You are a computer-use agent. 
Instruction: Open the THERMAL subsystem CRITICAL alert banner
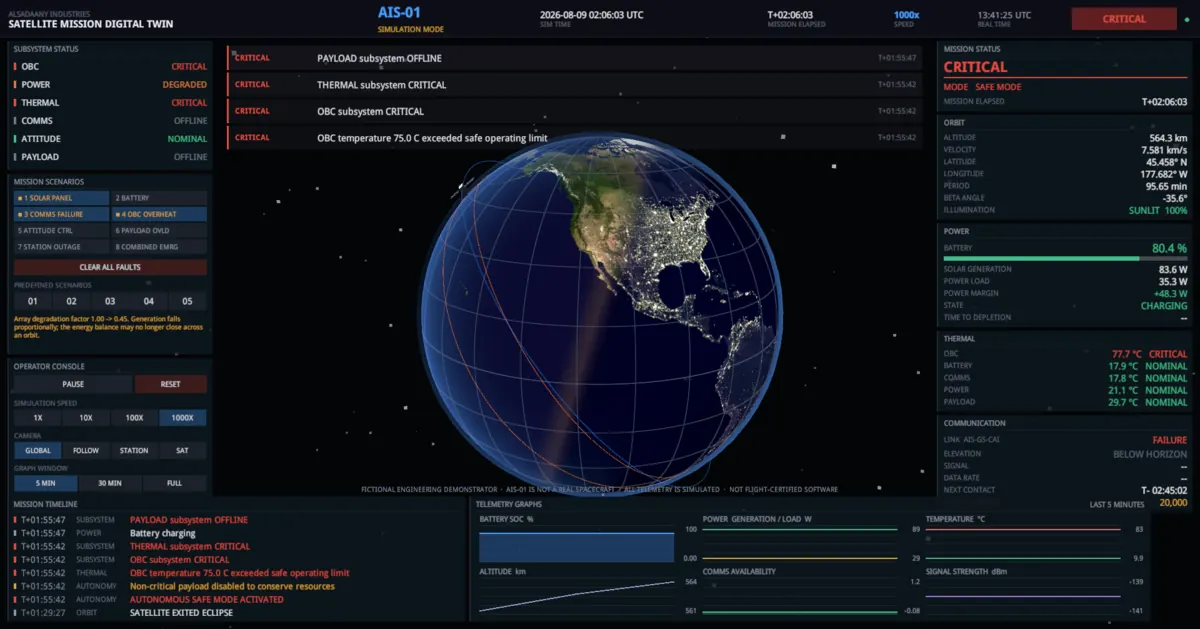(573, 85)
